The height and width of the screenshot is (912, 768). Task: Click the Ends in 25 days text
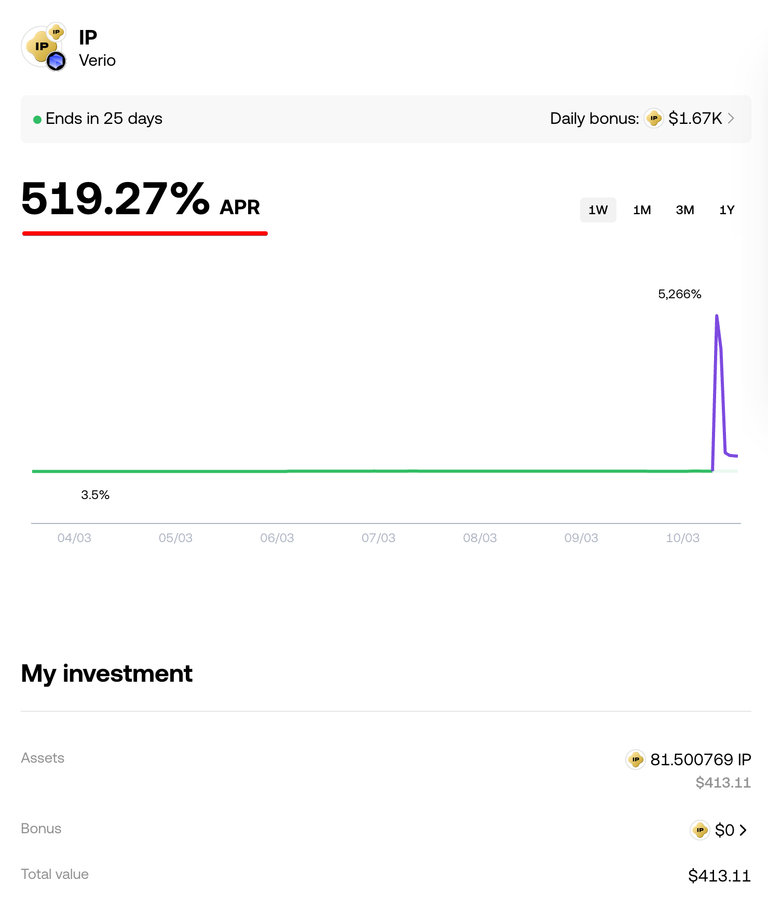(x=104, y=119)
